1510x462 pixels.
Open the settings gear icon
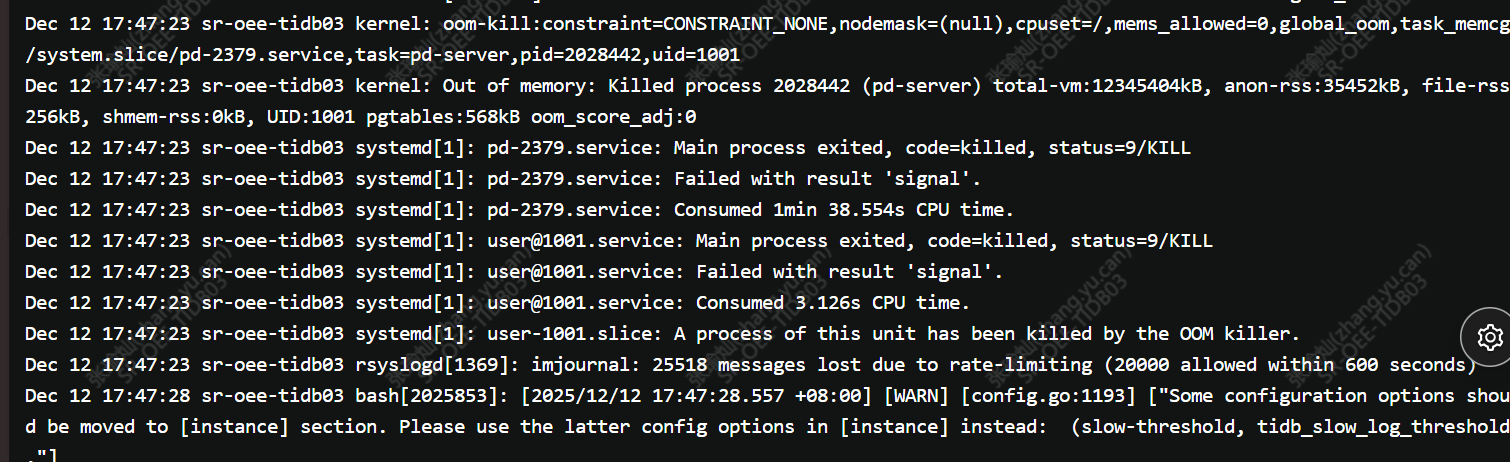point(1489,337)
